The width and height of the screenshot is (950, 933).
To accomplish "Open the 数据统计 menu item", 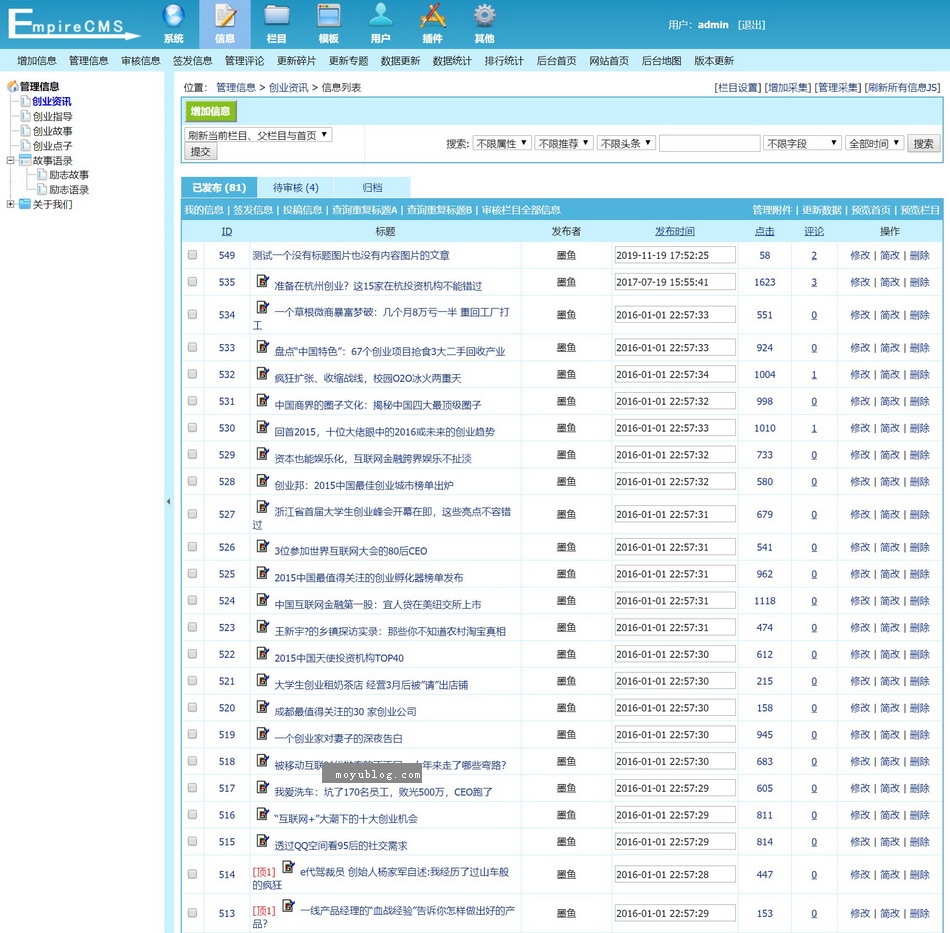I will coord(452,61).
